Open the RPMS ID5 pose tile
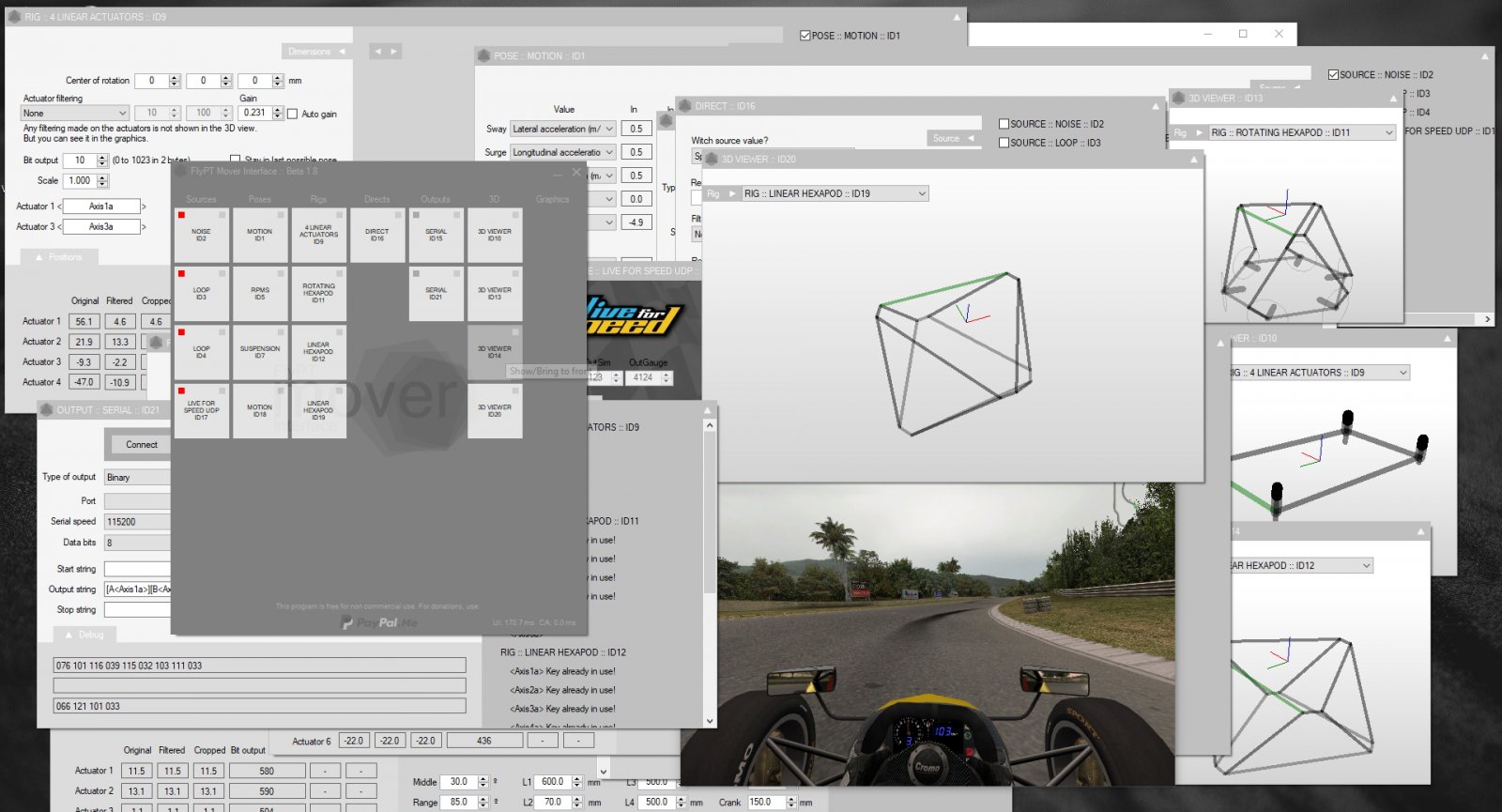 click(259, 294)
